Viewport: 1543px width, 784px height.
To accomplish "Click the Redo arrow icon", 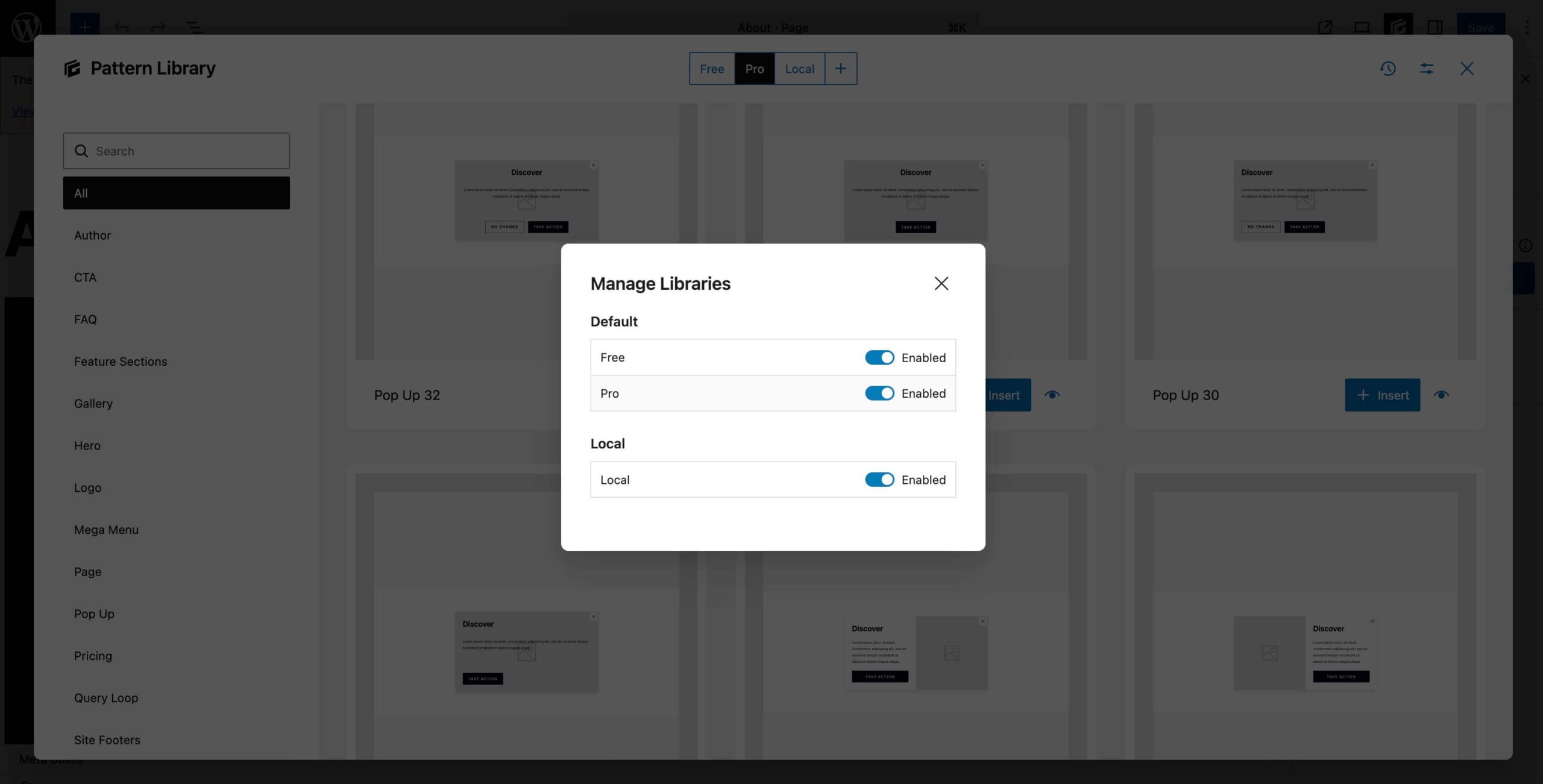I will click(157, 28).
